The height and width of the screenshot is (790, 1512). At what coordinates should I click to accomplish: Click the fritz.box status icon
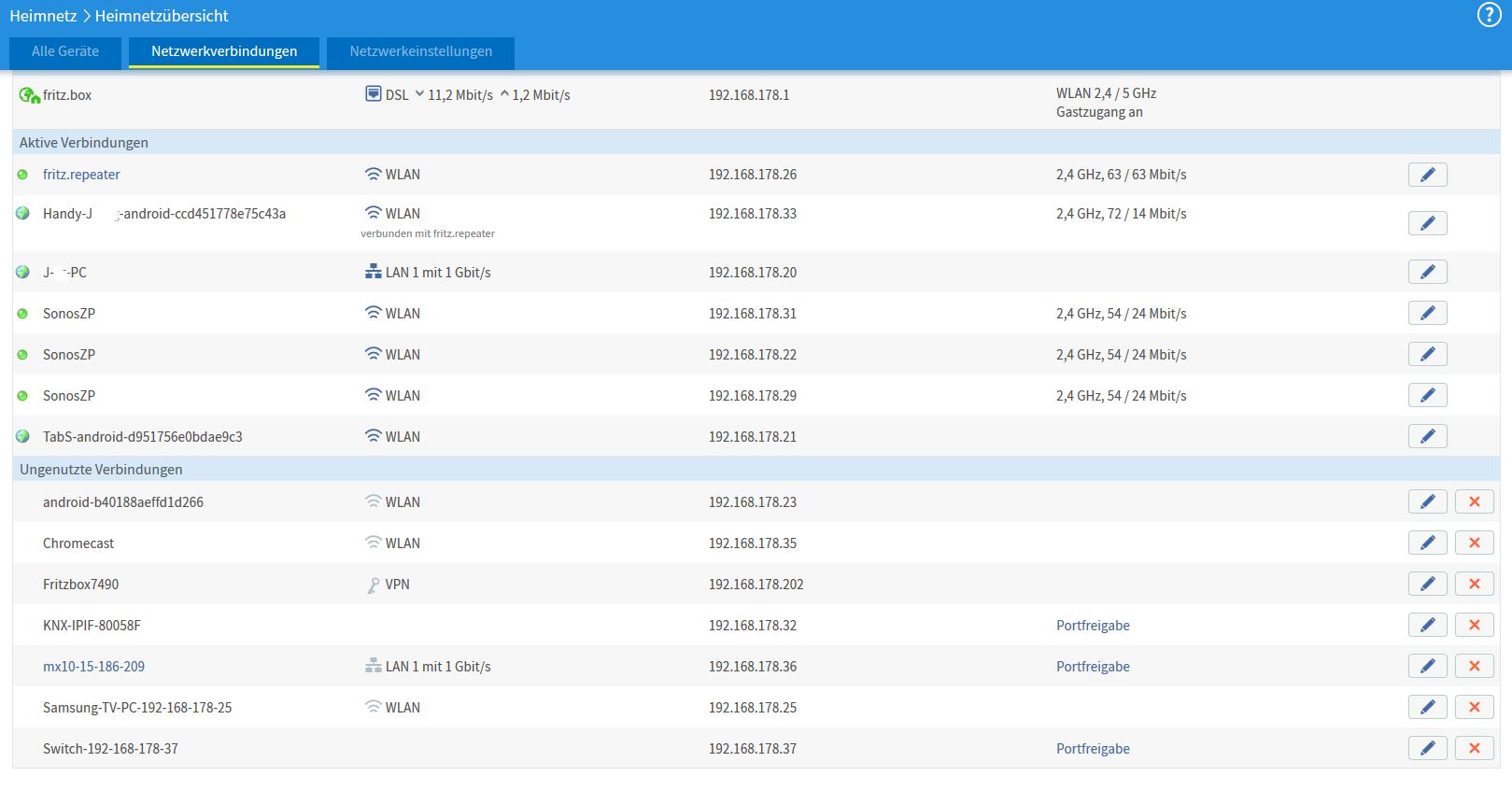point(29,95)
